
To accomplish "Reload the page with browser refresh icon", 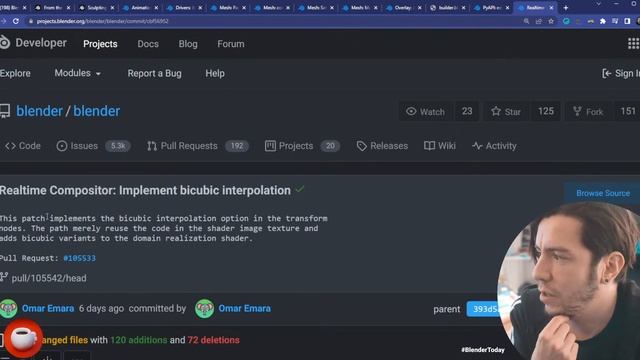I will tap(16, 21).
